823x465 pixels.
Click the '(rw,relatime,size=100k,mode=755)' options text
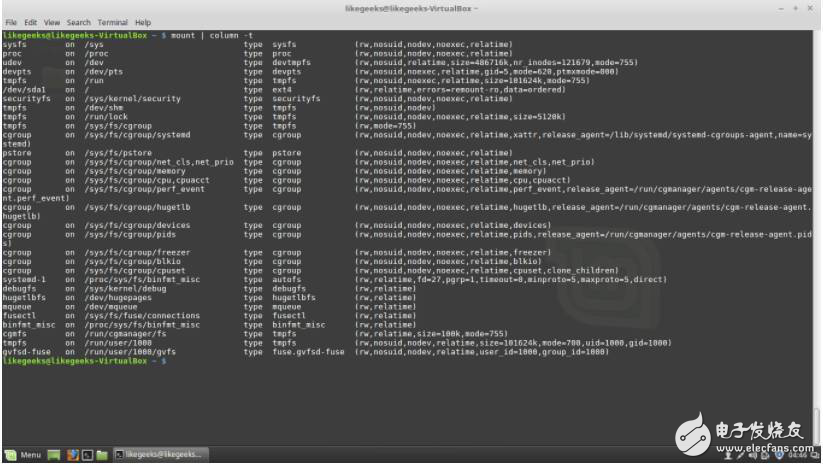[x=431, y=334]
